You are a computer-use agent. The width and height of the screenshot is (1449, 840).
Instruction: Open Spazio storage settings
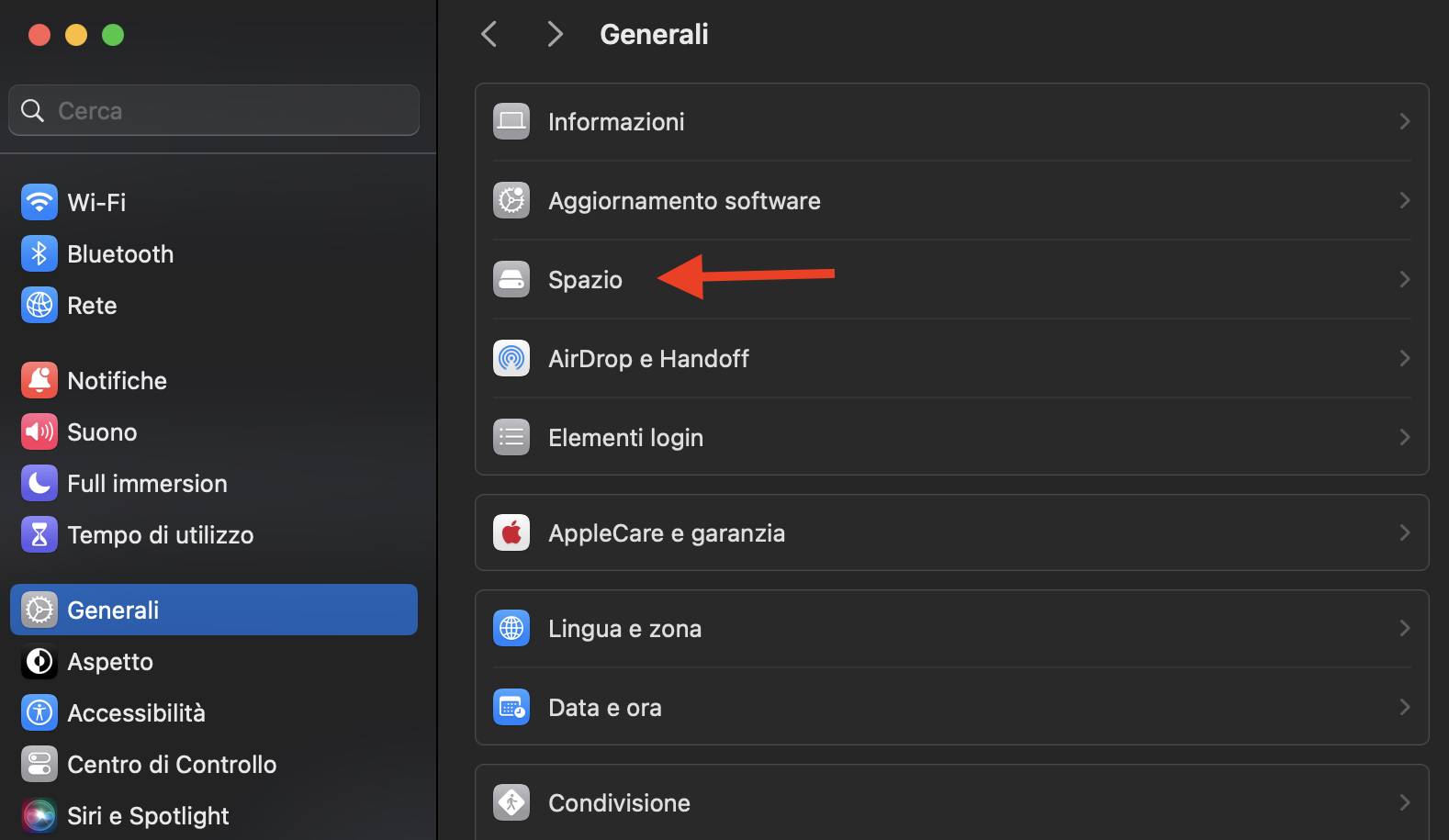pos(952,279)
